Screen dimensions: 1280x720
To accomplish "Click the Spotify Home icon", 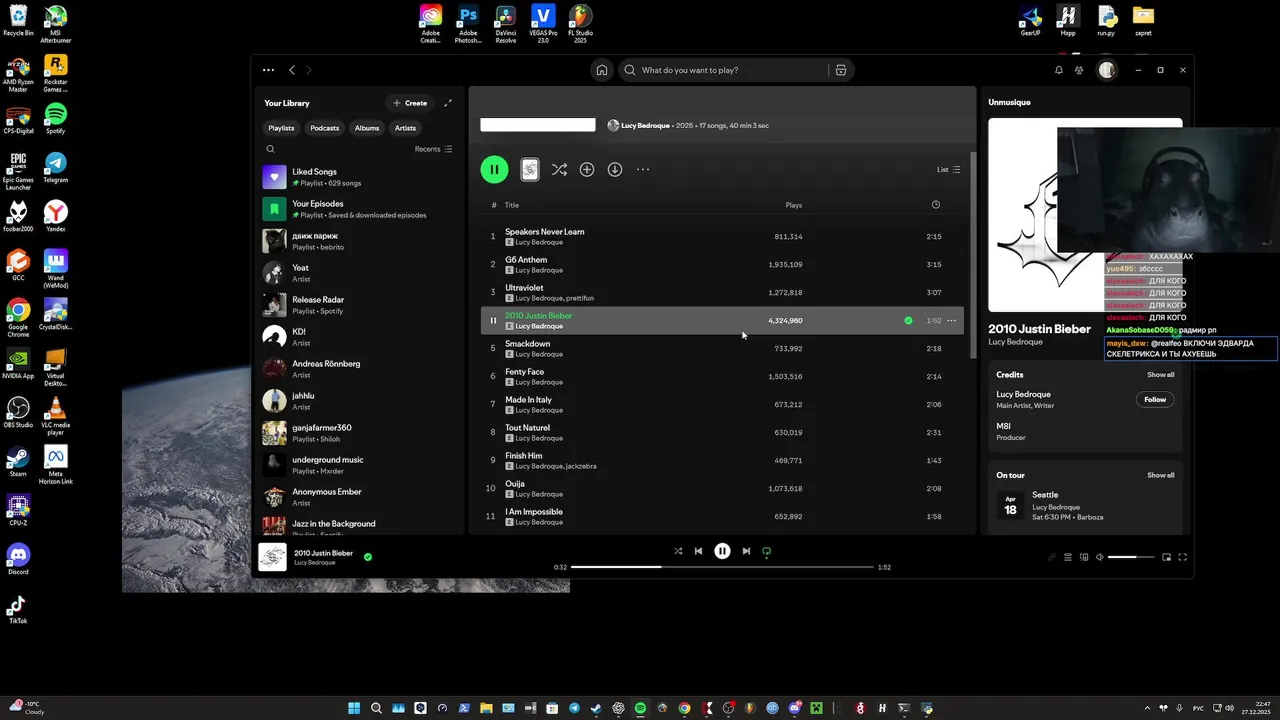I will (x=602, y=70).
